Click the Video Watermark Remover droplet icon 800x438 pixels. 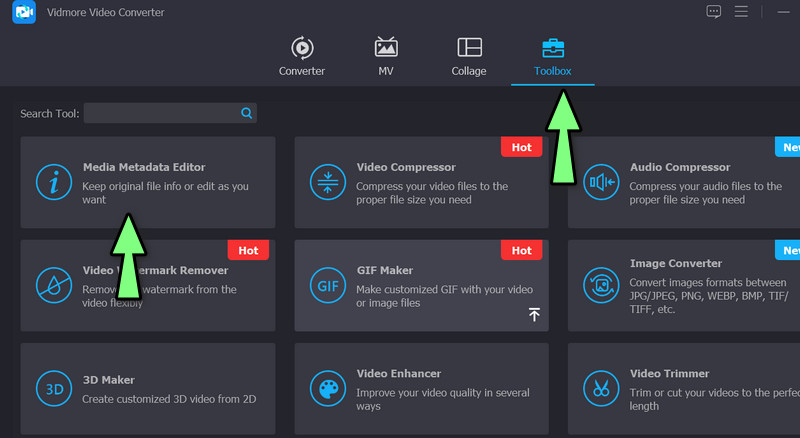(52, 285)
